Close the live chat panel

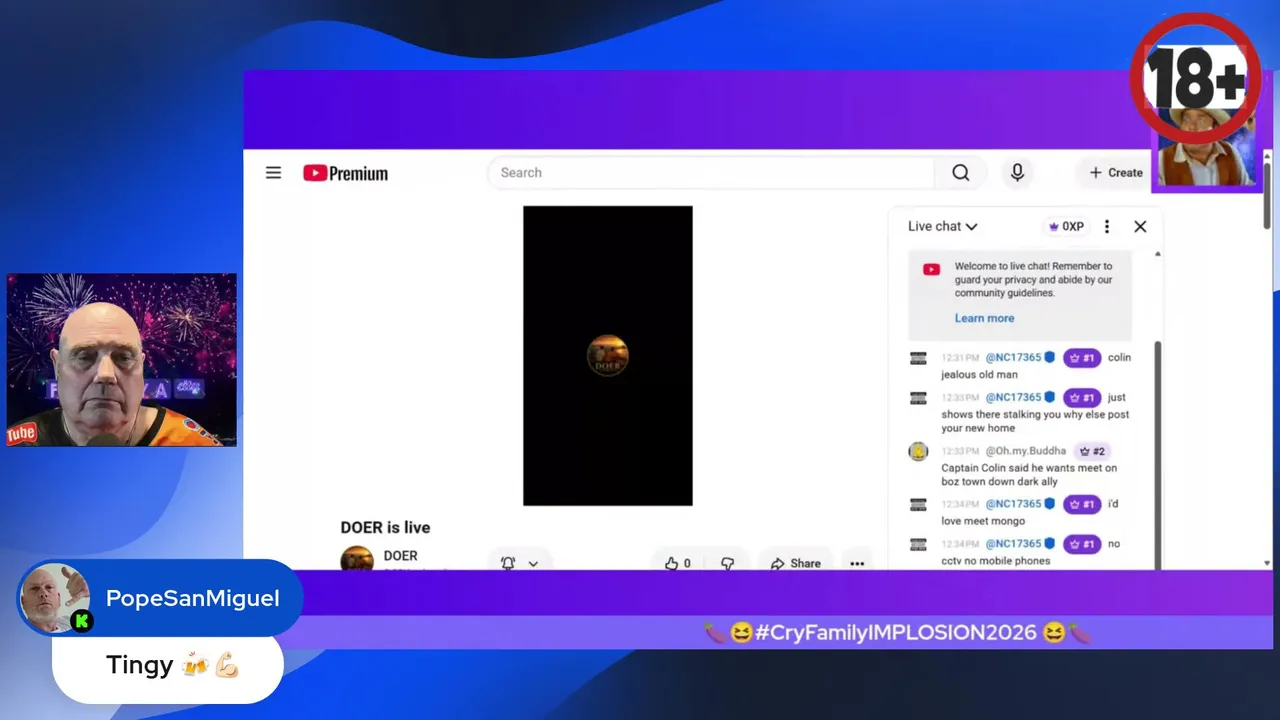click(x=1140, y=227)
